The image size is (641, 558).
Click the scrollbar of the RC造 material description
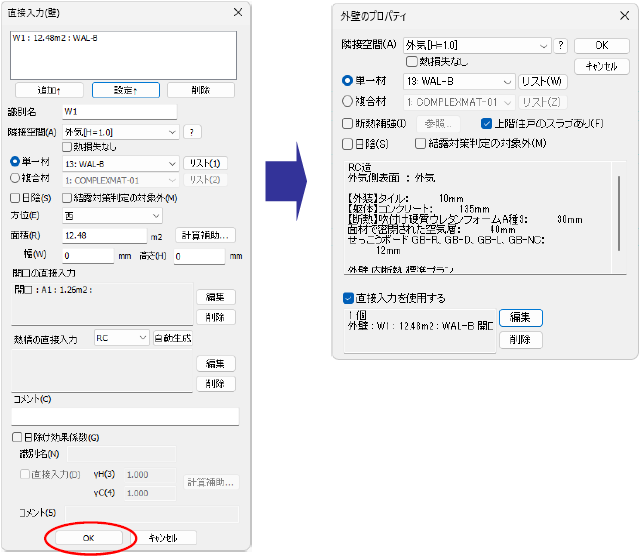pyautogui.click(x=619, y=214)
